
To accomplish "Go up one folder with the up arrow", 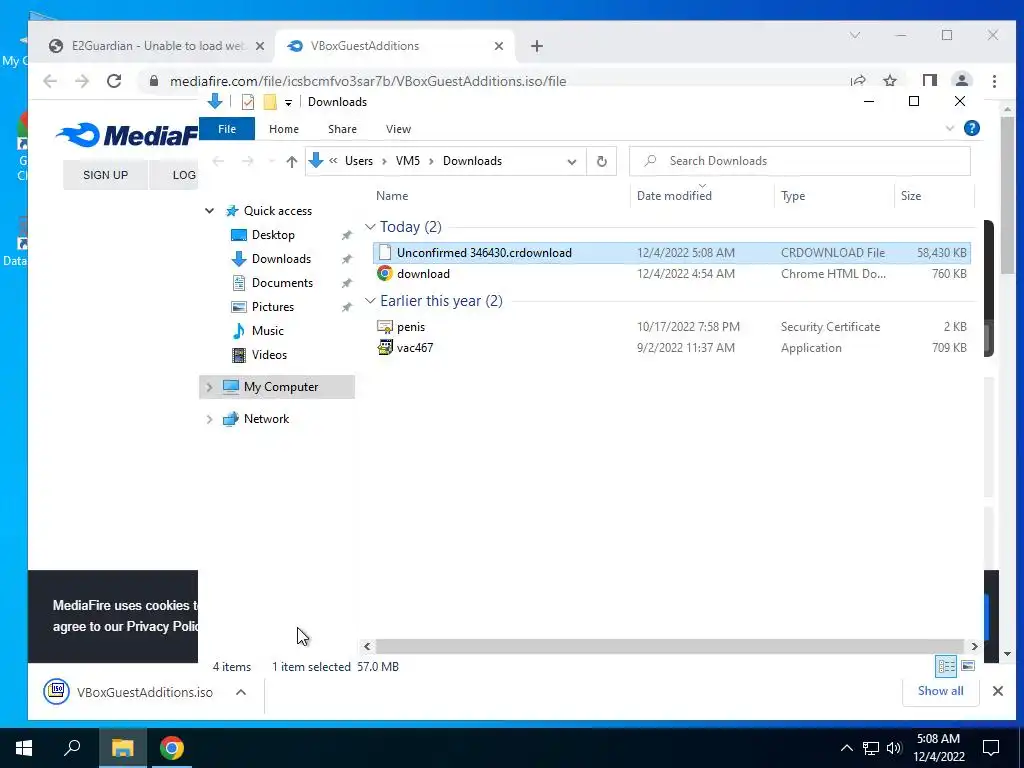I will click(x=291, y=161).
